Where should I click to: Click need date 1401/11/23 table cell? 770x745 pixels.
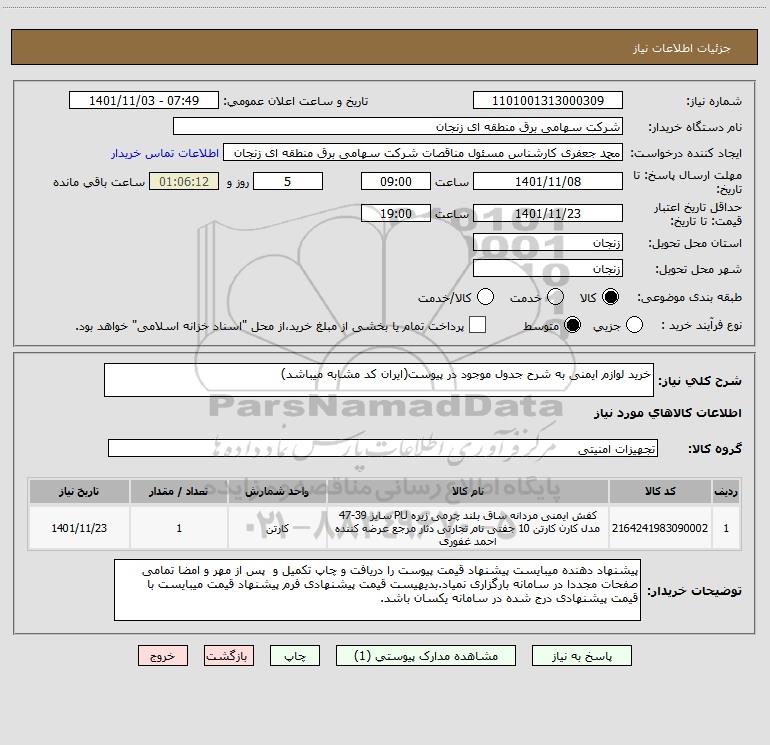[79, 528]
